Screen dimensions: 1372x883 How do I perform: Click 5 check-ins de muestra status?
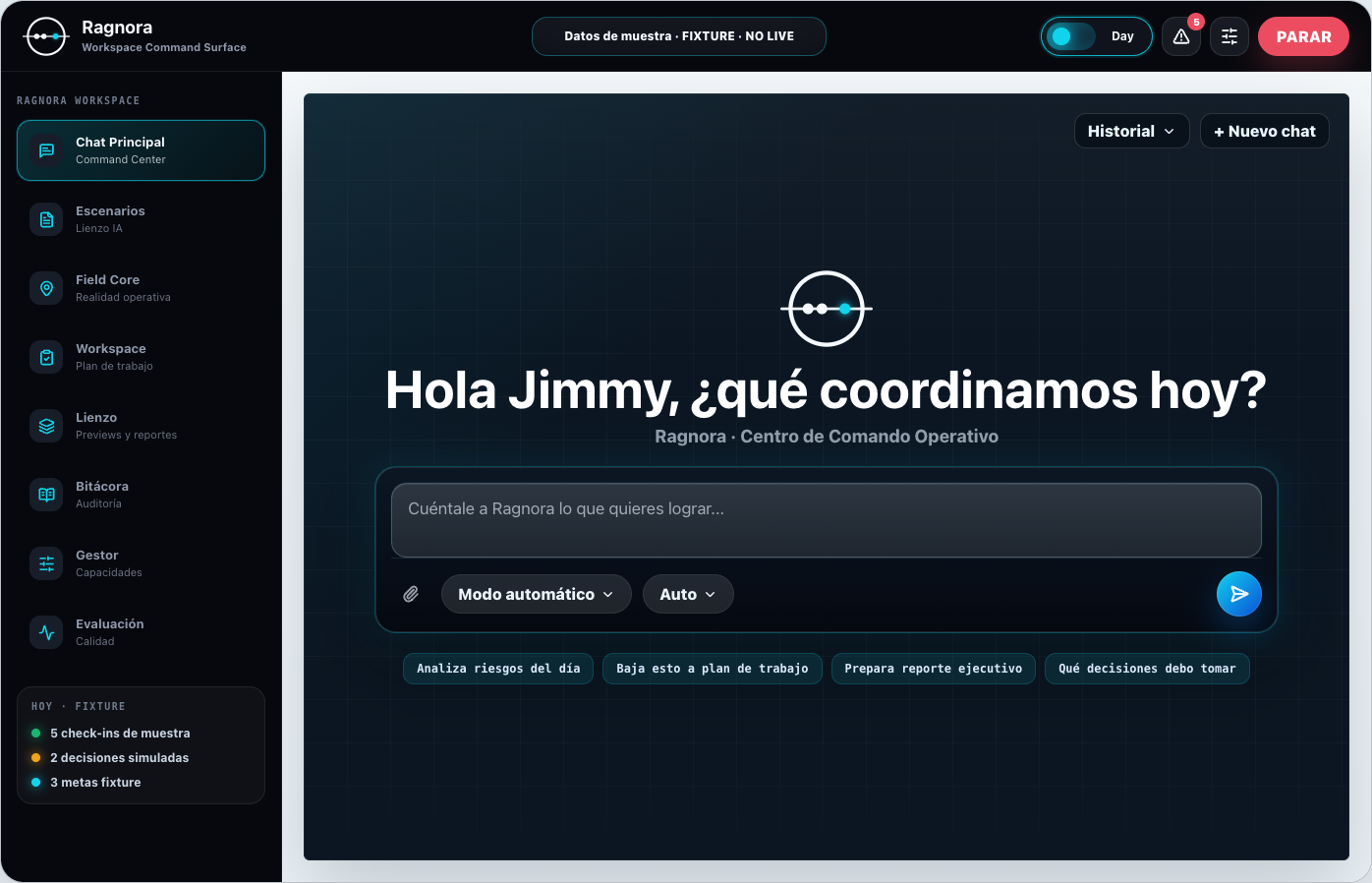pyautogui.click(x=120, y=734)
